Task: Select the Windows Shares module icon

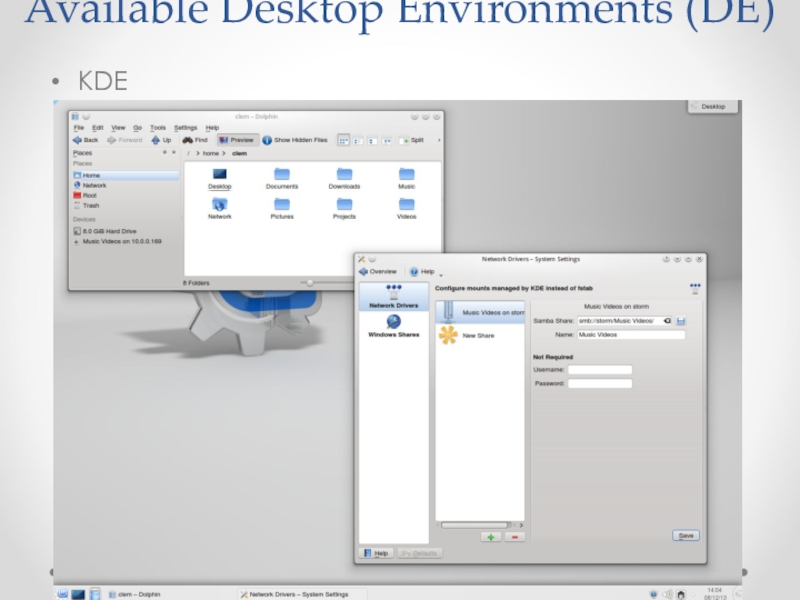Action: coord(393,322)
